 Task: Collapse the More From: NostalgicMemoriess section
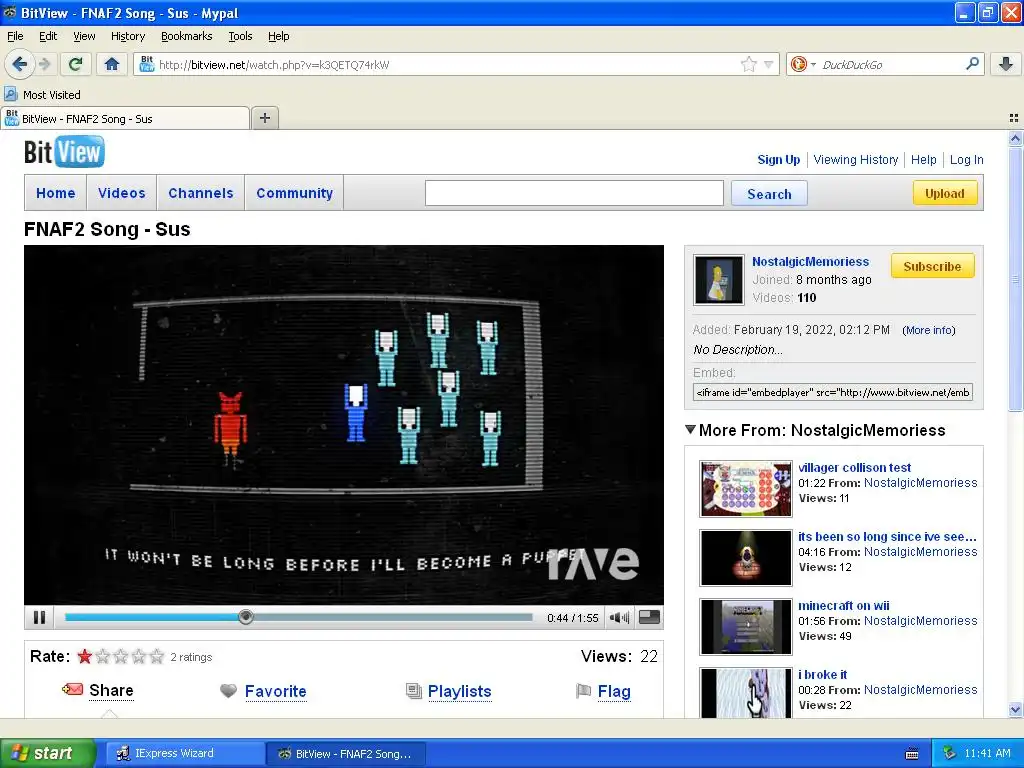690,430
